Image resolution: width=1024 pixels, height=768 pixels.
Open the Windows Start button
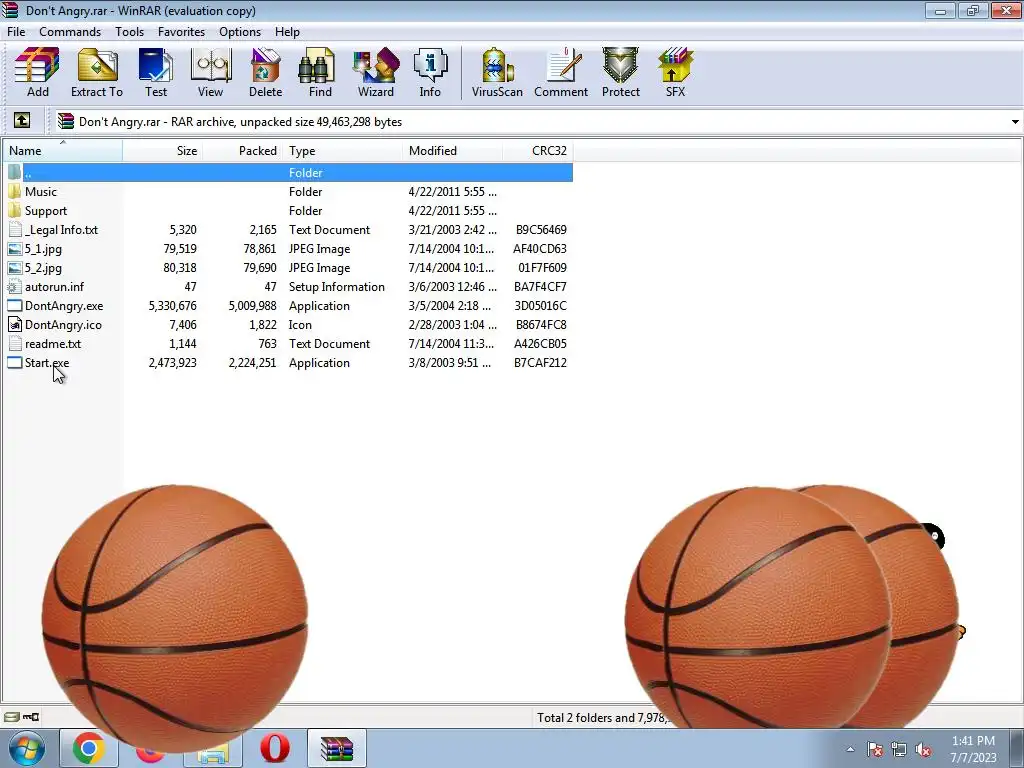click(x=26, y=748)
